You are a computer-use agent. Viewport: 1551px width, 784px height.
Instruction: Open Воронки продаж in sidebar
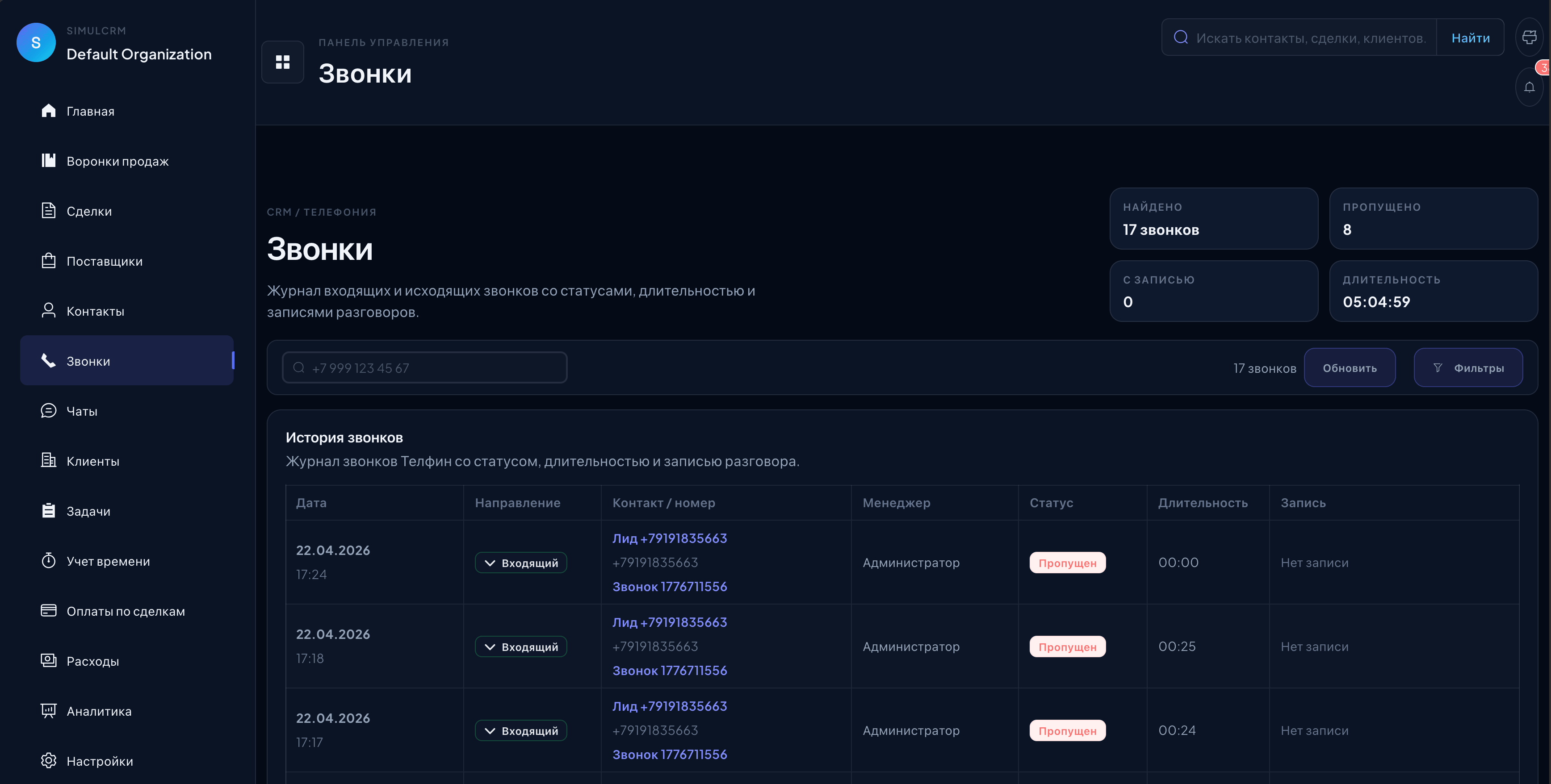(x=117, y=161)
